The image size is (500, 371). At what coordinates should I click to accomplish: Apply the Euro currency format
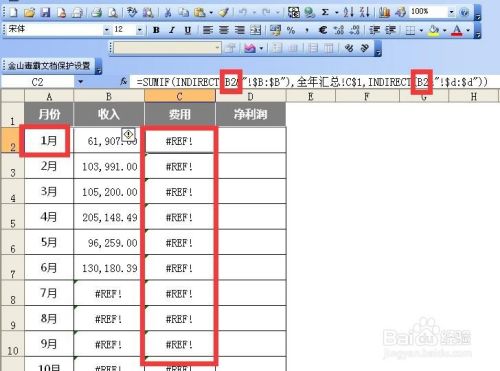pyautogui.click(x=322, y=30)
